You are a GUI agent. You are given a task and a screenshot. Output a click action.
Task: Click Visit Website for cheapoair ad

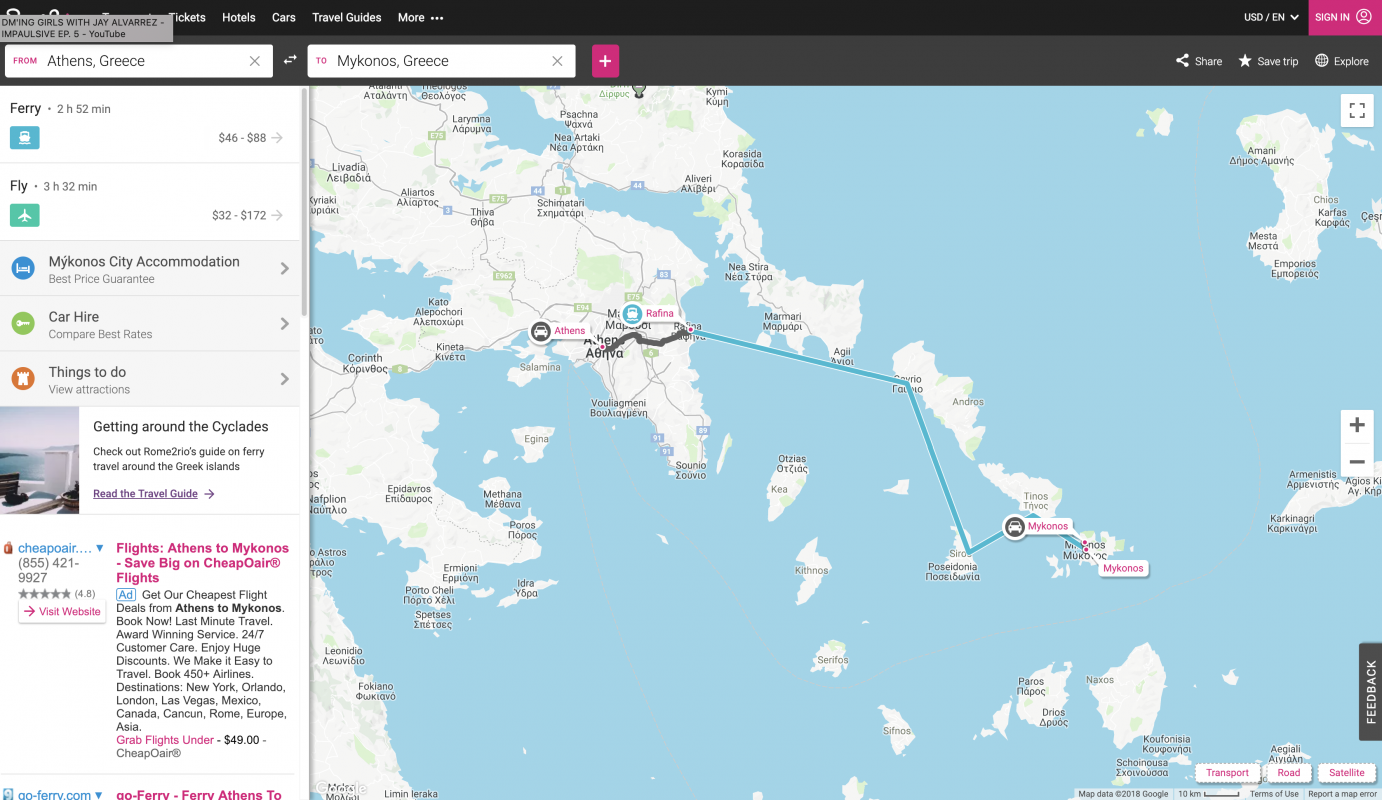(62, 612)
